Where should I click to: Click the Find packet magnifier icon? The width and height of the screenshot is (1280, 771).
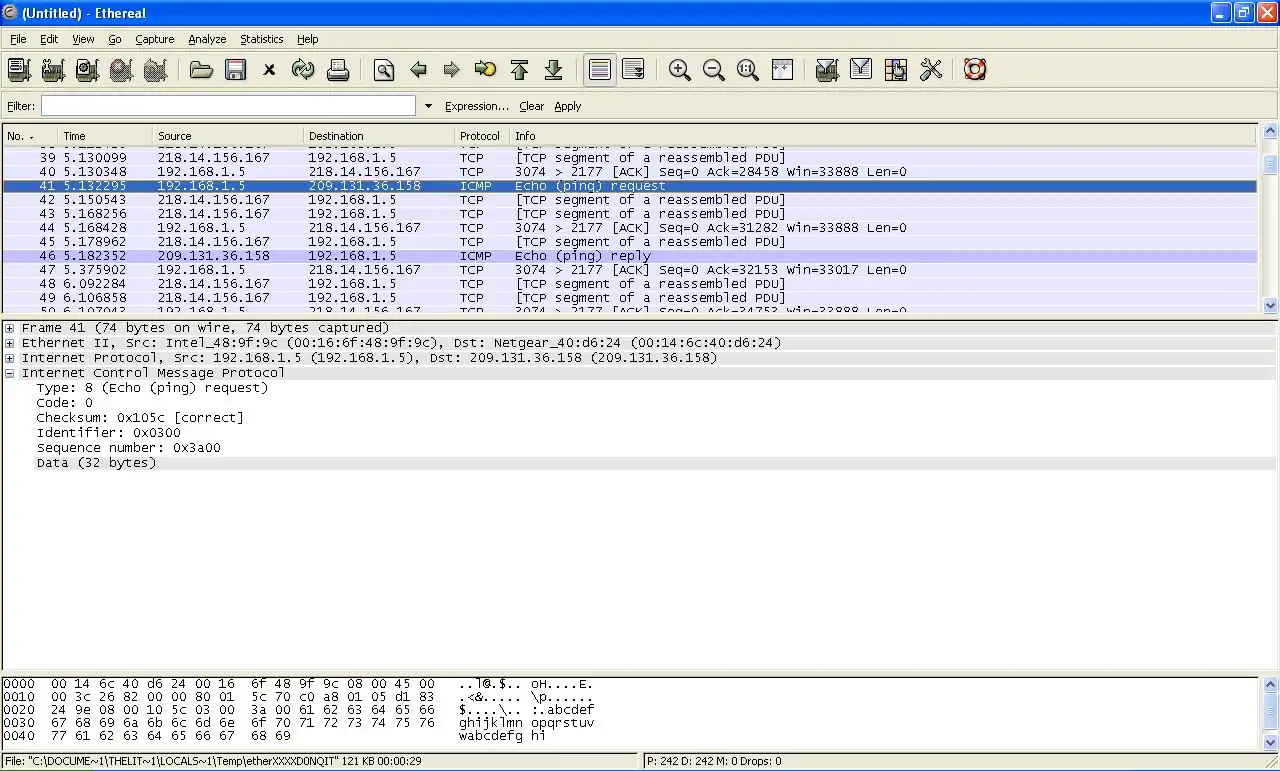(384, 70)
